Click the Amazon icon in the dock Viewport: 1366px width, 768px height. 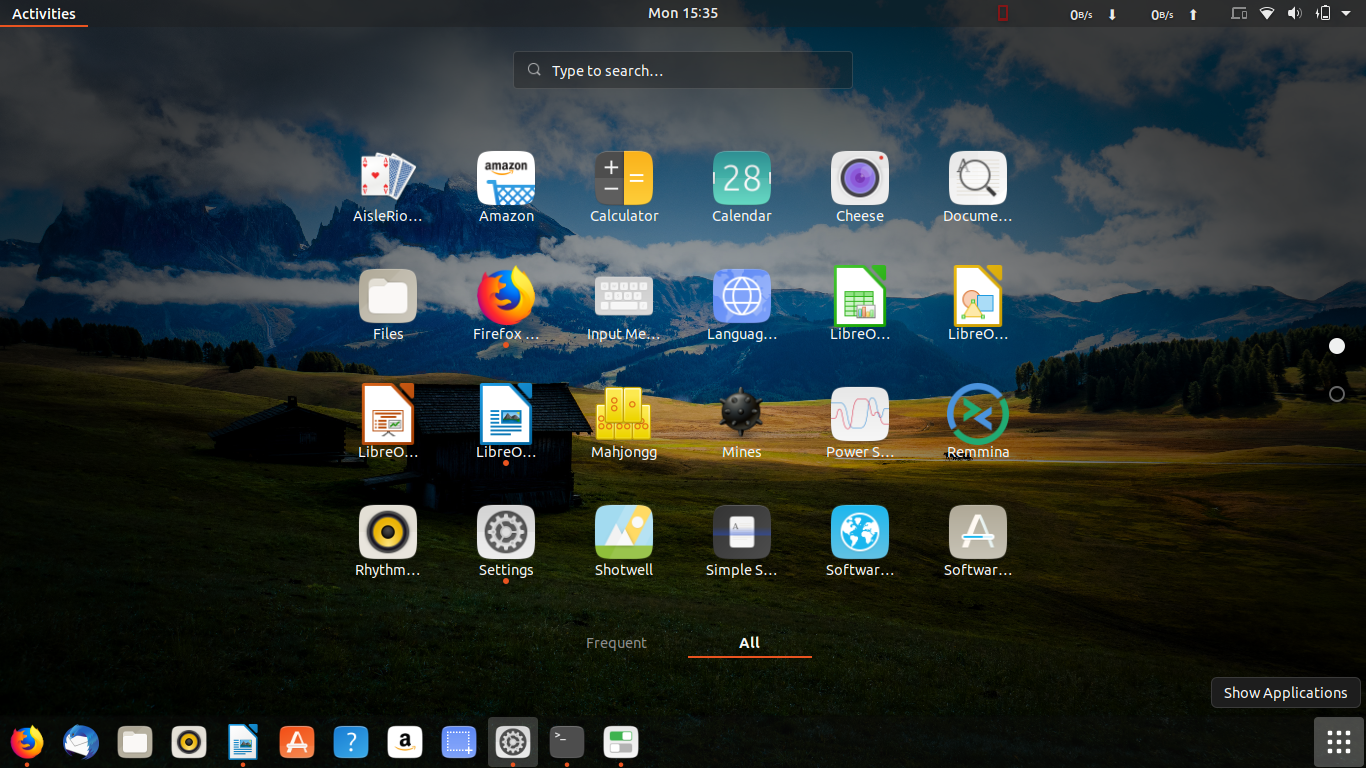coord(405,742)
